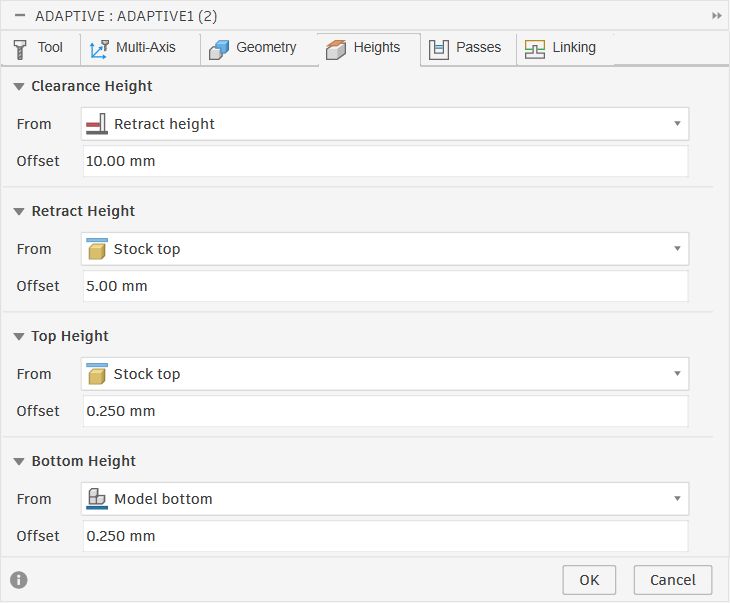Open Bottom Height From dropdown
Image resolution: width=730 pixels, height=603 pixels.
tap(385, 499)
